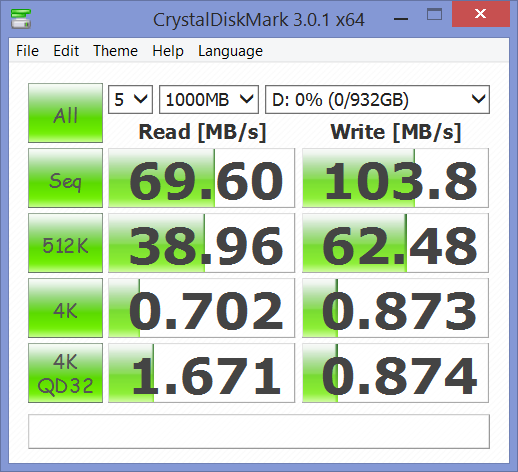Run all benchmarks with the All button

point(65,113)
